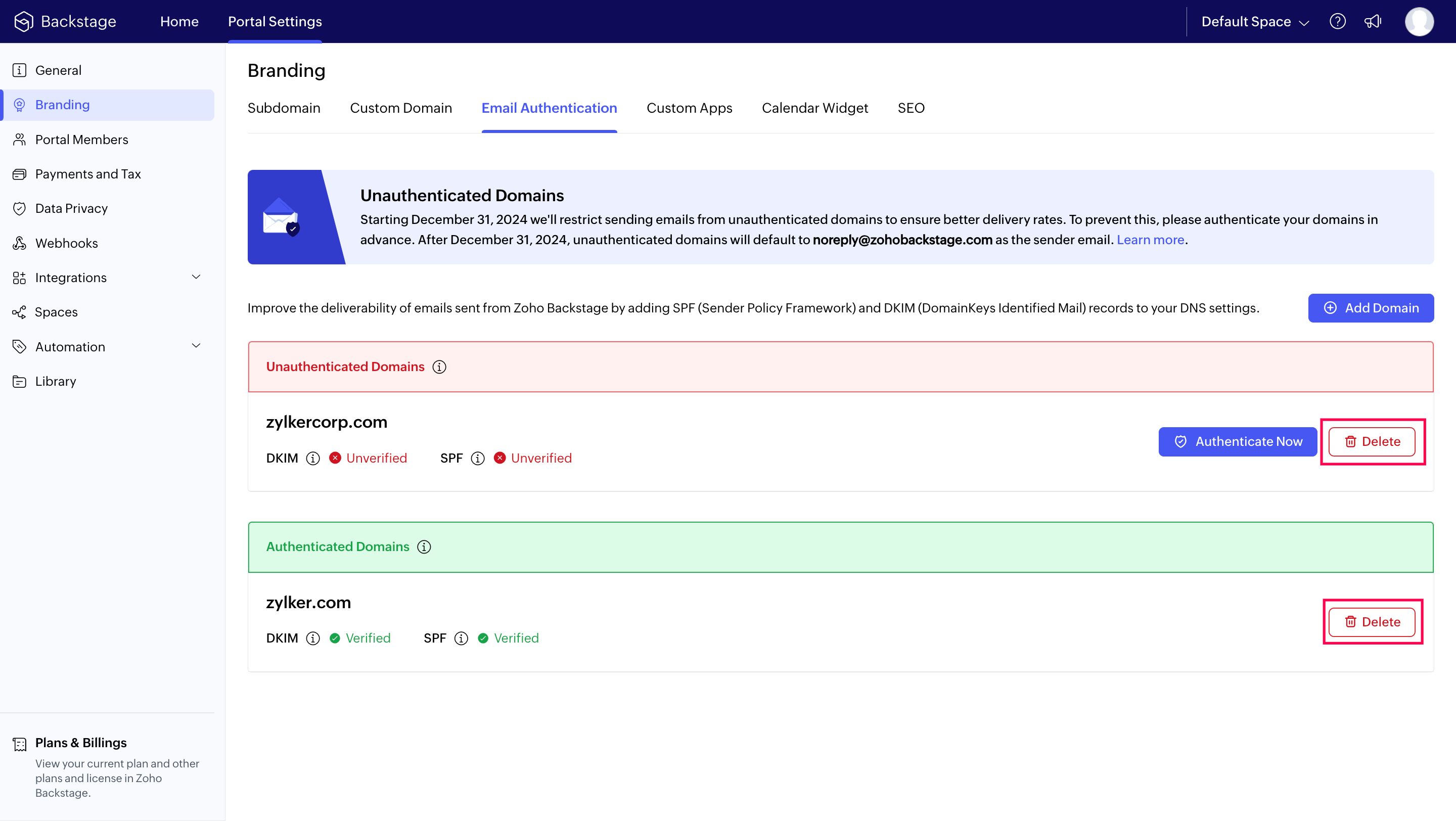
Task: Click the Payments and Tax card icon
Action: (19, 174)
